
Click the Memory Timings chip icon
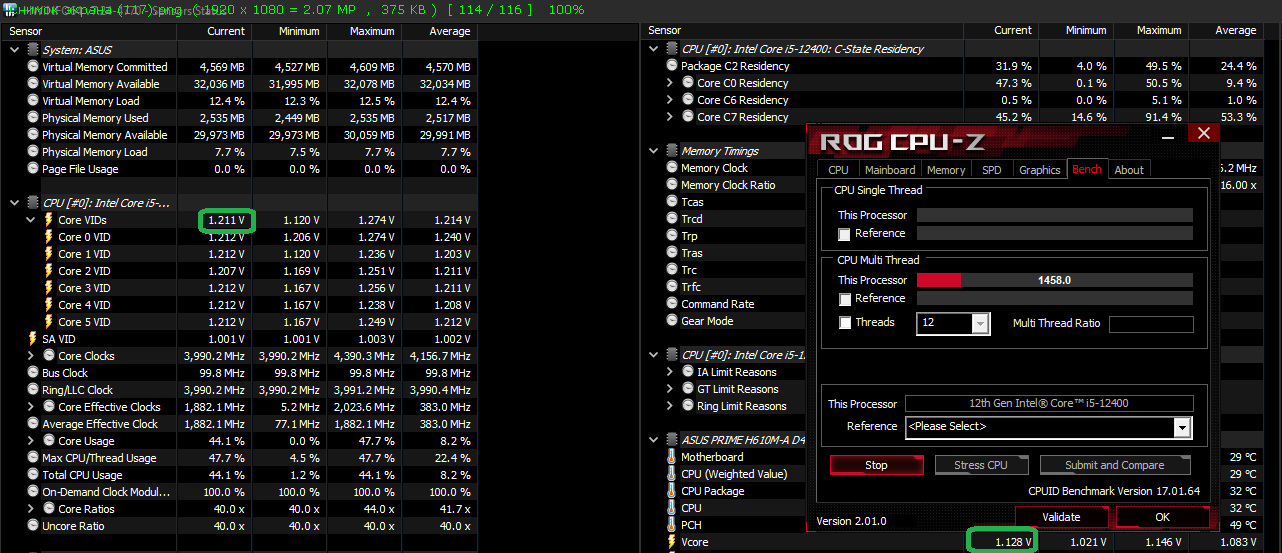pos(672,151)
